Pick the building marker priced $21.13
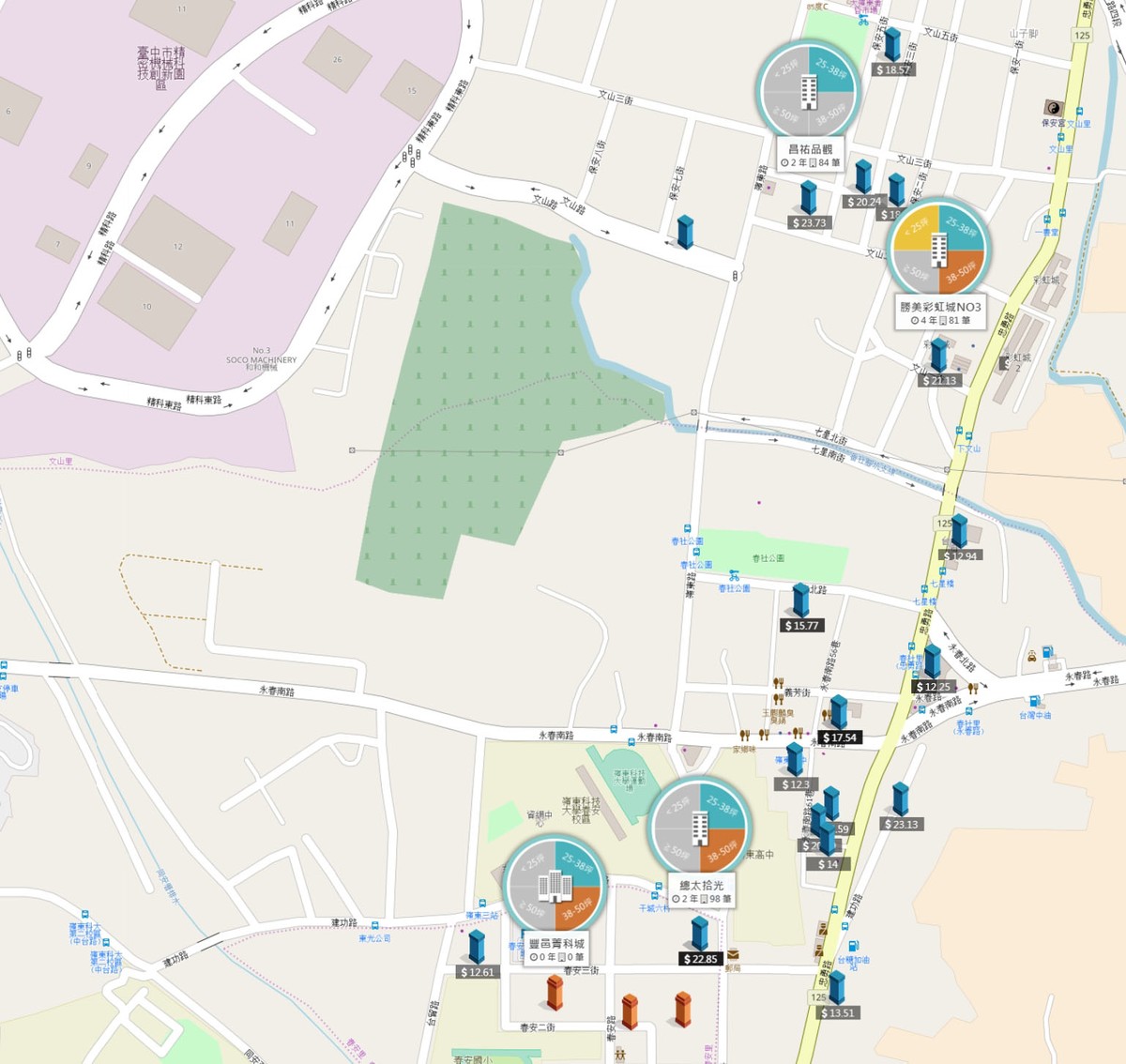This screenshot has height=1064, width=1126. click(x=938, y=356)
